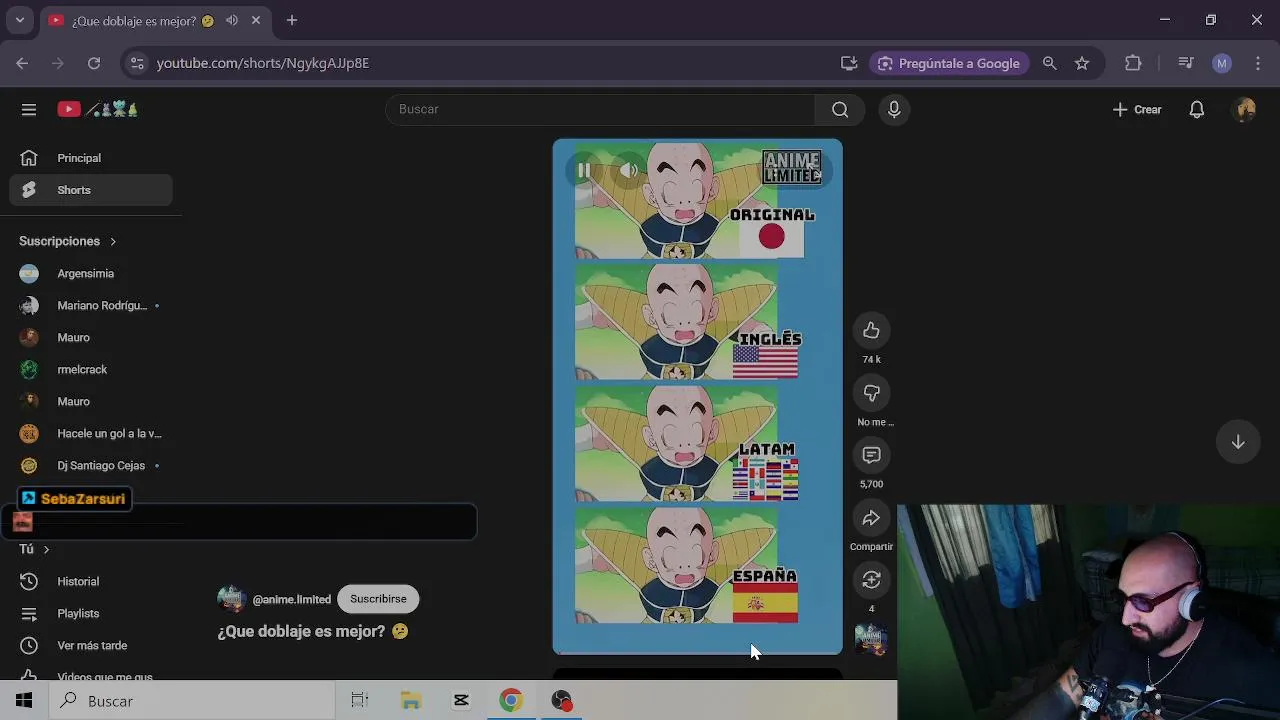Start voice search with microphone icon
The width and height of the screenshot is (1280, 720).
894,109
